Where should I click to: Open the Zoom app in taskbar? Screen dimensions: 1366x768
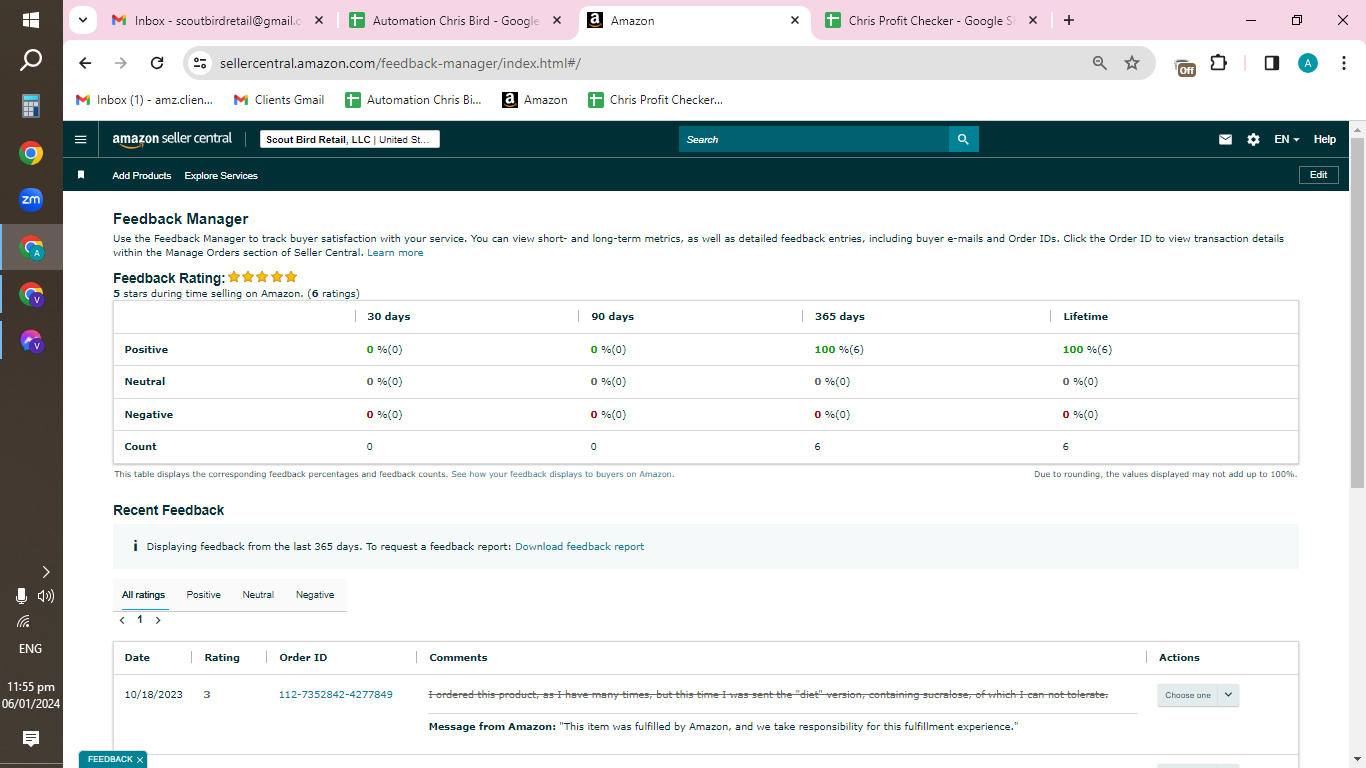[31, 199]
